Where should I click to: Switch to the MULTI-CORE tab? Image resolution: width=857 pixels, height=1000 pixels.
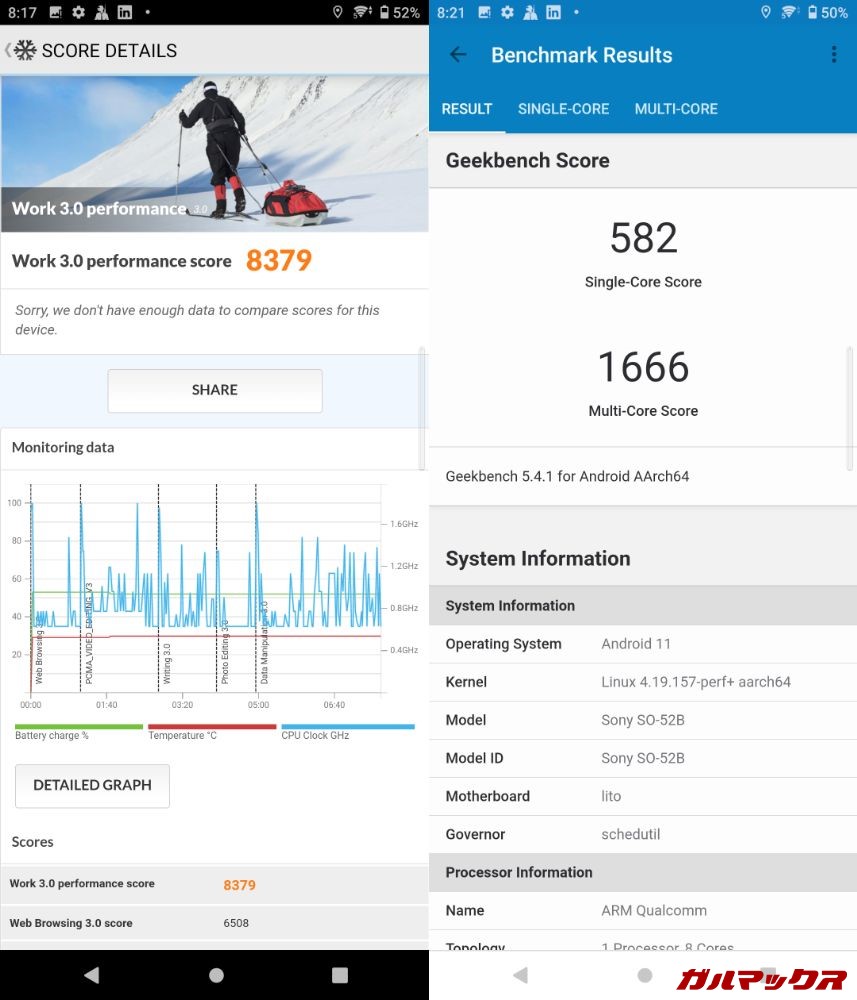pos(676,109)
